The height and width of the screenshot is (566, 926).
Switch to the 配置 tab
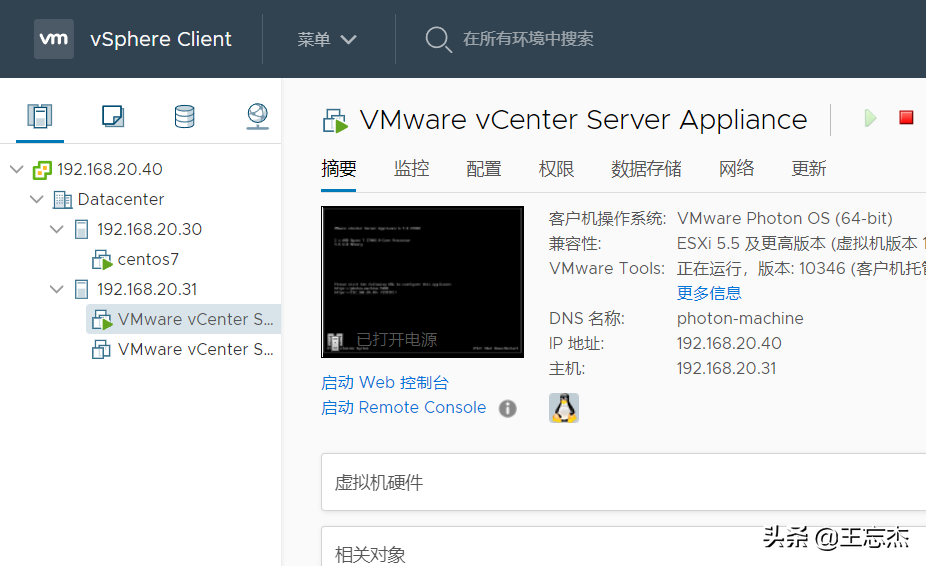484,169
